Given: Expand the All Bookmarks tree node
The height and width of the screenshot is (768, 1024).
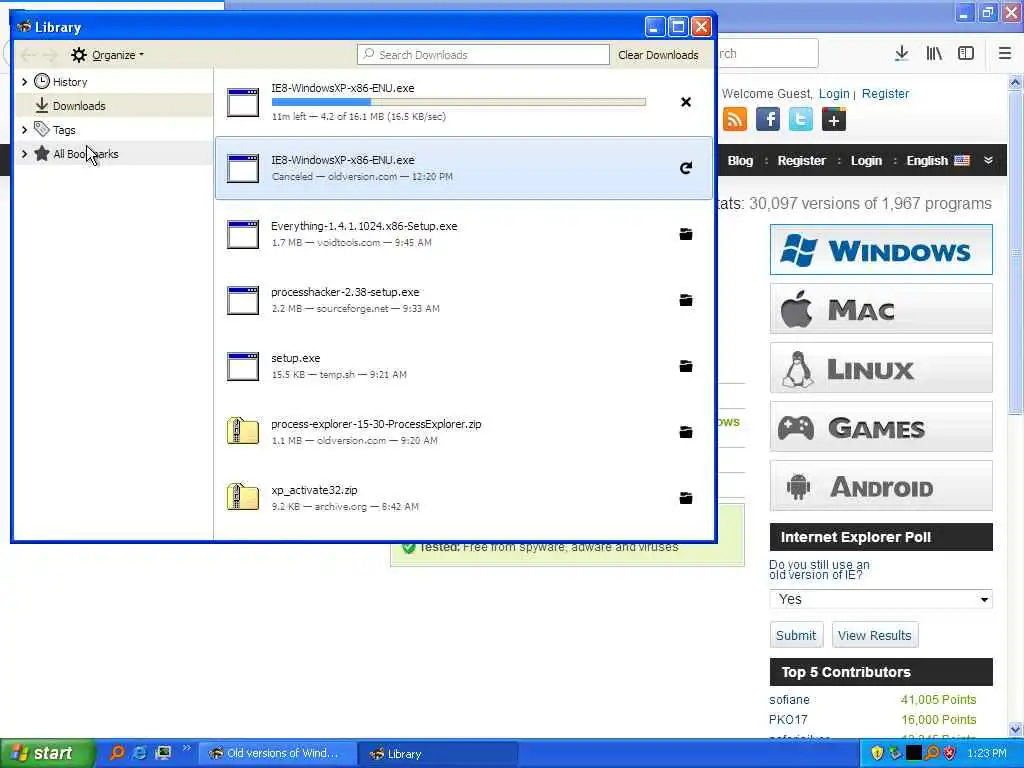Looking at the screenshot, I should click(x=25, y=153).
